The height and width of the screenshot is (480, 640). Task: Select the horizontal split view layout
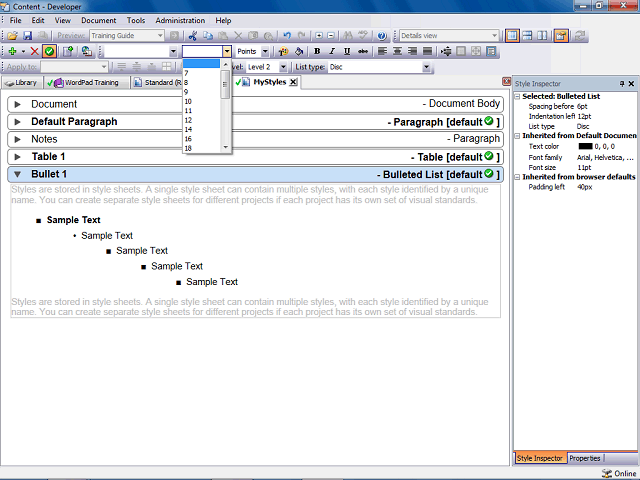527,36
